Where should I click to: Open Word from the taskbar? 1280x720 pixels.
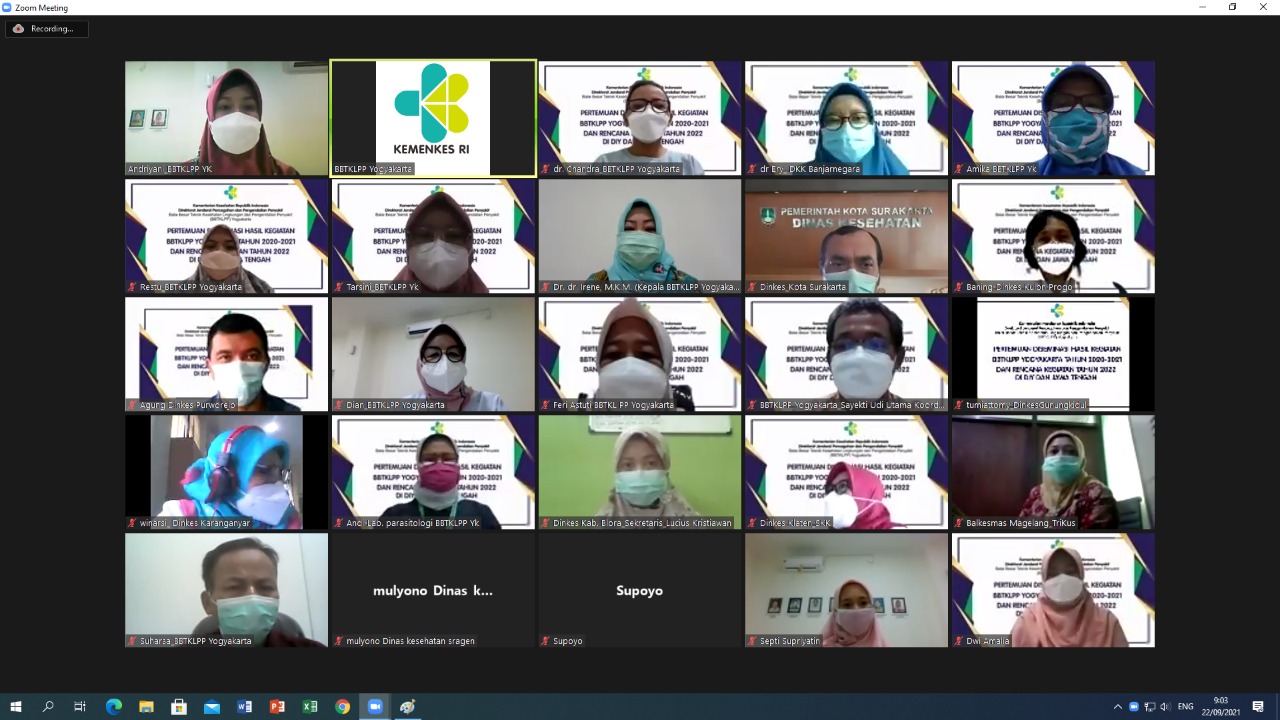coord(245,707)
